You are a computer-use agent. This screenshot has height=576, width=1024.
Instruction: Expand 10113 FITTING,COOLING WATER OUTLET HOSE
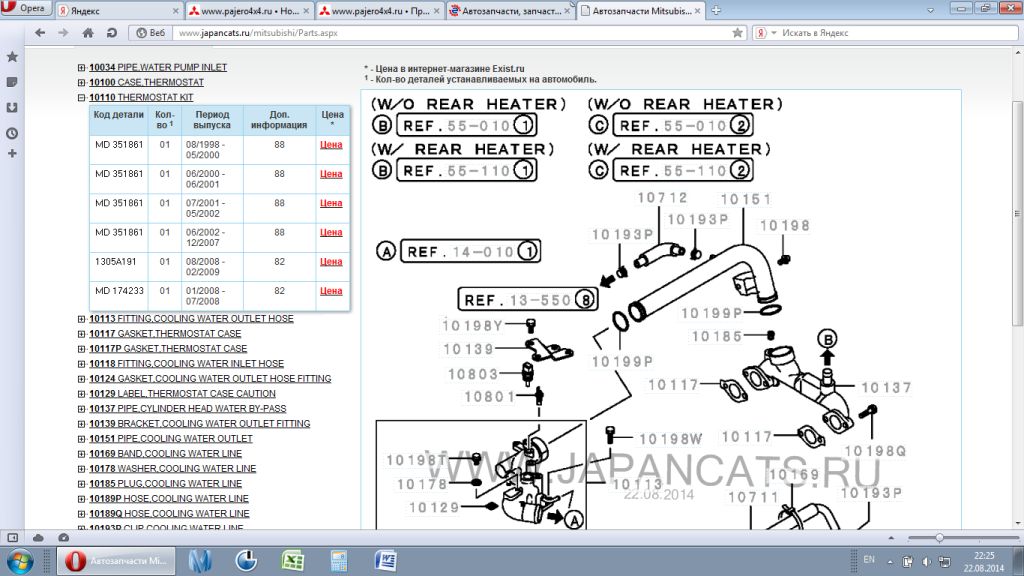tap(82, 319)
